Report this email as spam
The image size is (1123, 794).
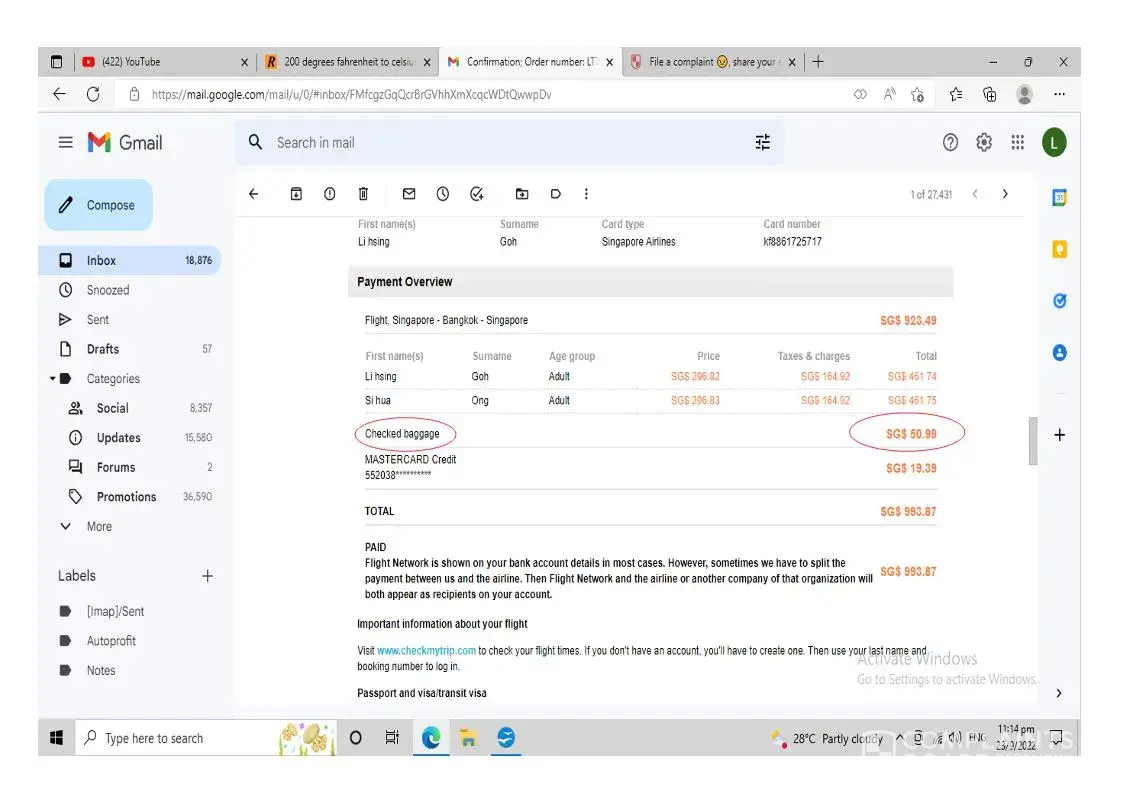329,194
